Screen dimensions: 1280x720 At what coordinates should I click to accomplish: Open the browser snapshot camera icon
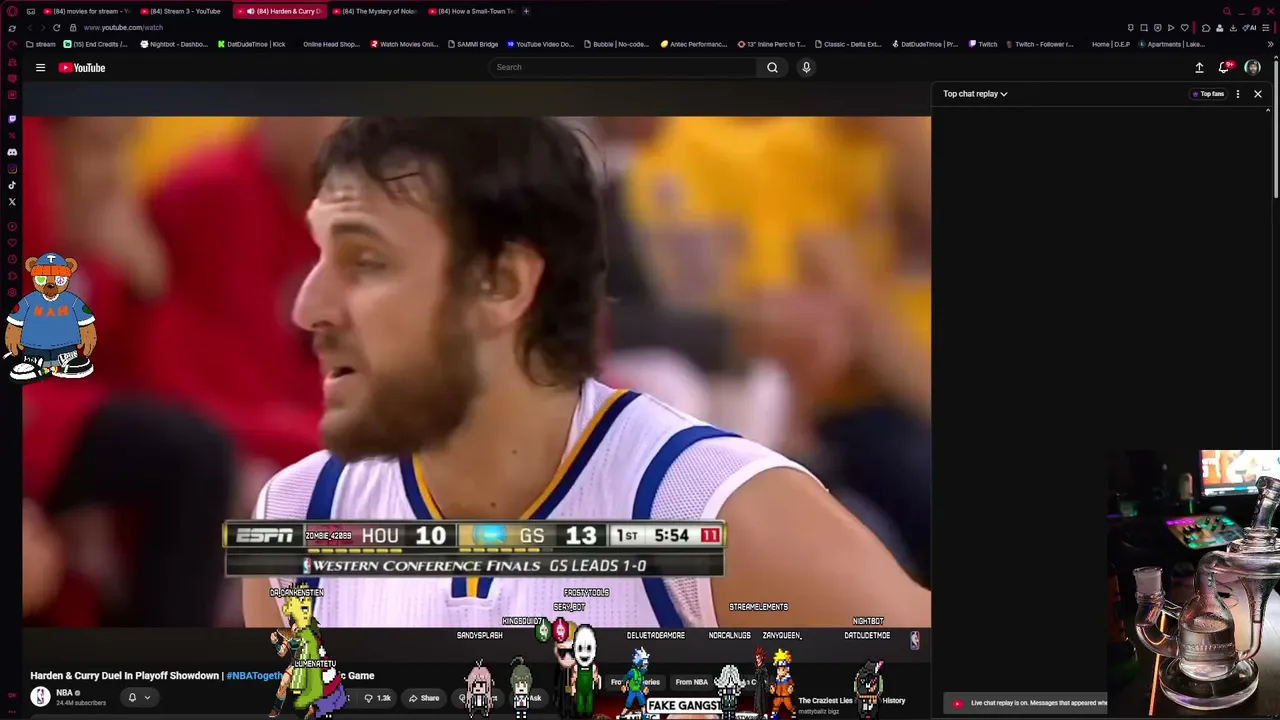click(x=1144, y=28)
